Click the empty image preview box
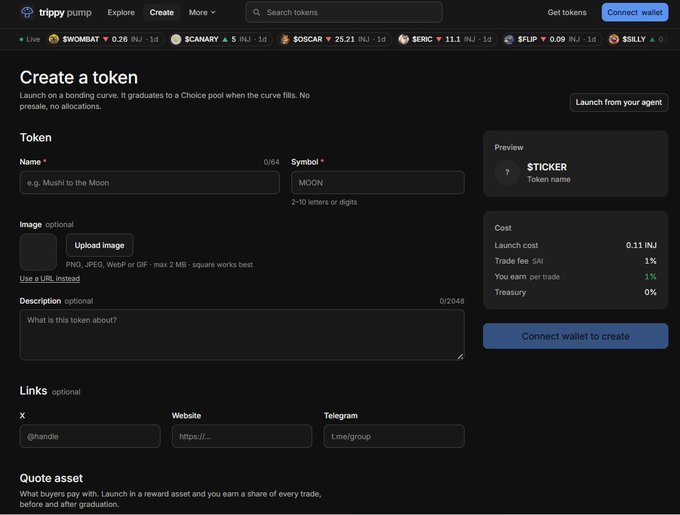The image size is (680, 515). click(38, 252)
